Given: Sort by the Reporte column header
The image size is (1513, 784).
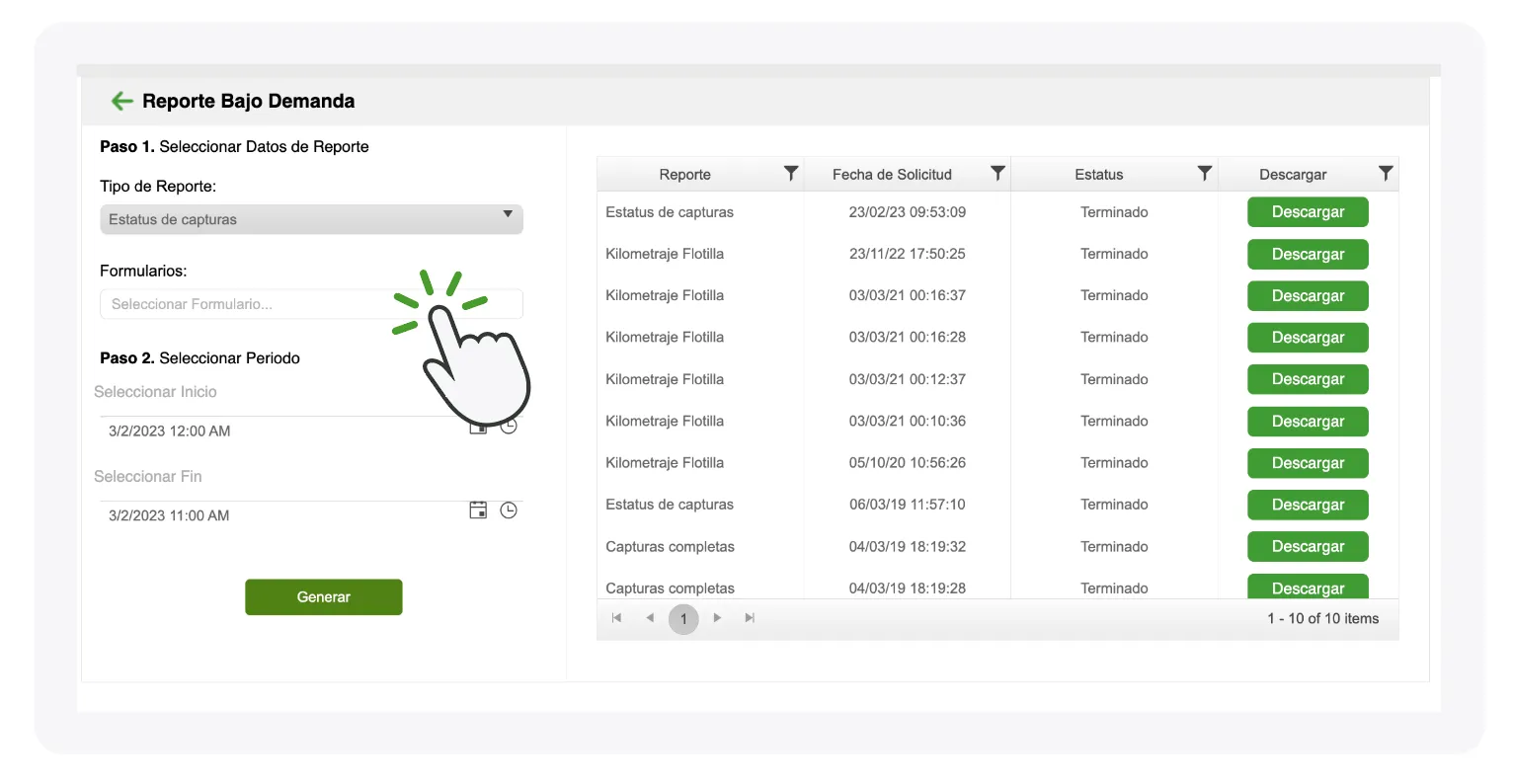Looking at the screenshot, I should click(x=684, y=175).
